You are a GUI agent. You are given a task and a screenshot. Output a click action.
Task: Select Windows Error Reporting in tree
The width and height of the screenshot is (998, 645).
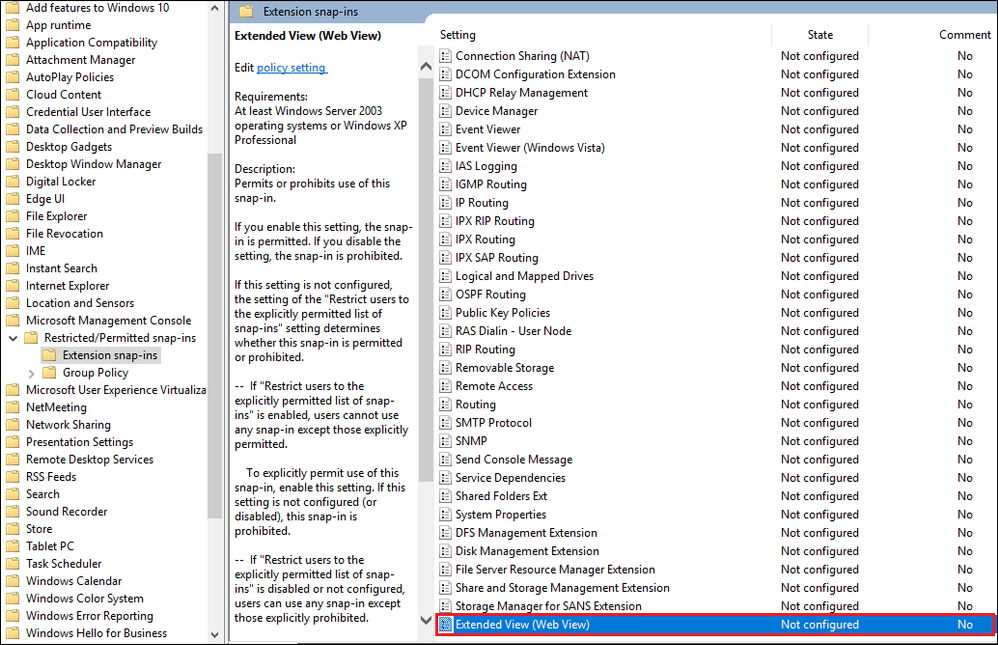point(89,616)
